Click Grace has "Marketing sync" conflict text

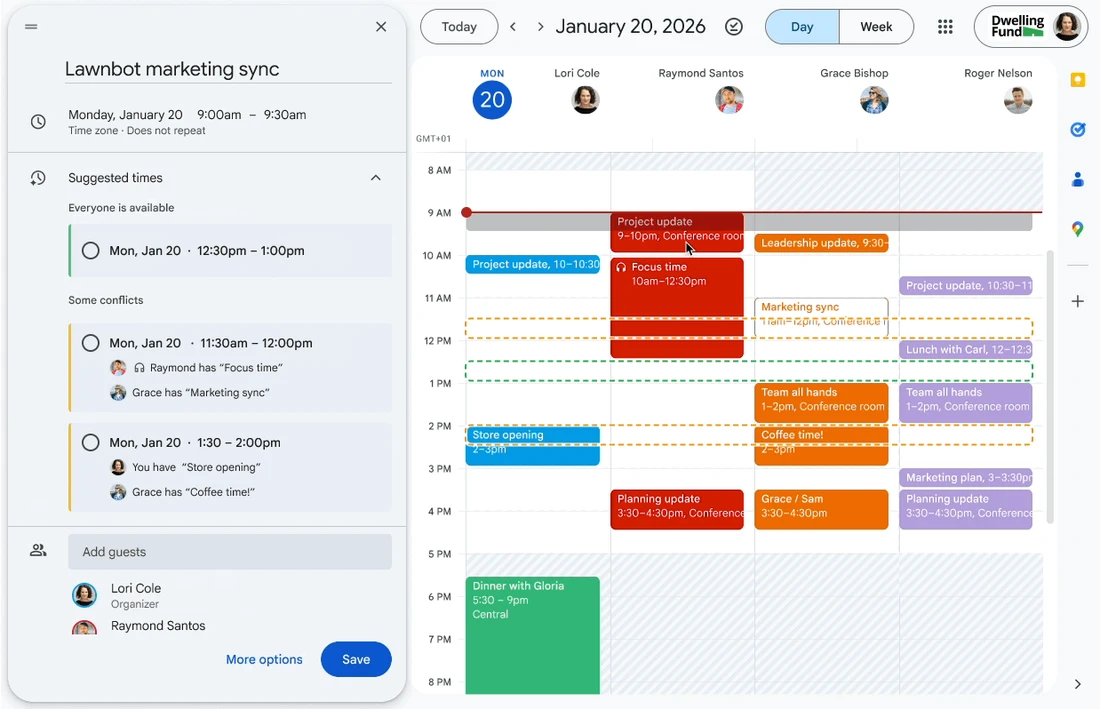coord(201,393)
